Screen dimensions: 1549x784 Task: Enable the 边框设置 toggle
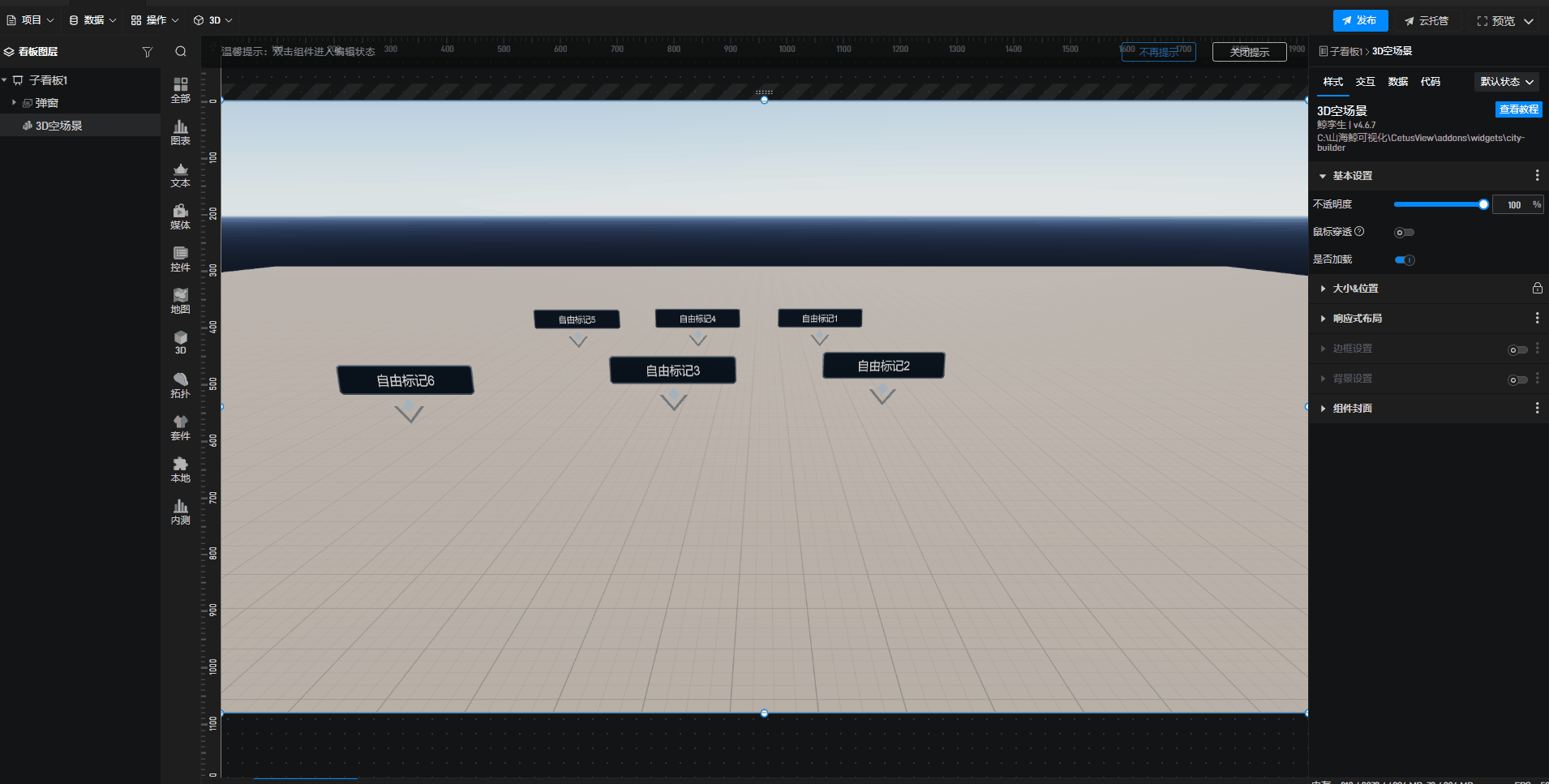coord(1517,349)
